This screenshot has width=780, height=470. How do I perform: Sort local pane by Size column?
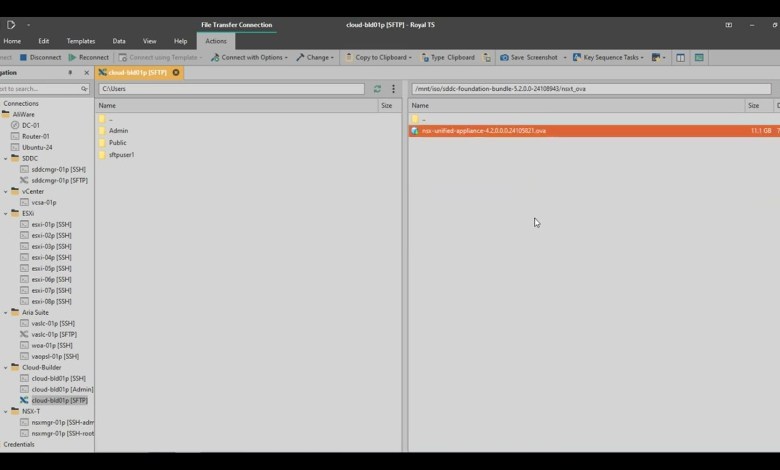pos(390,105)
